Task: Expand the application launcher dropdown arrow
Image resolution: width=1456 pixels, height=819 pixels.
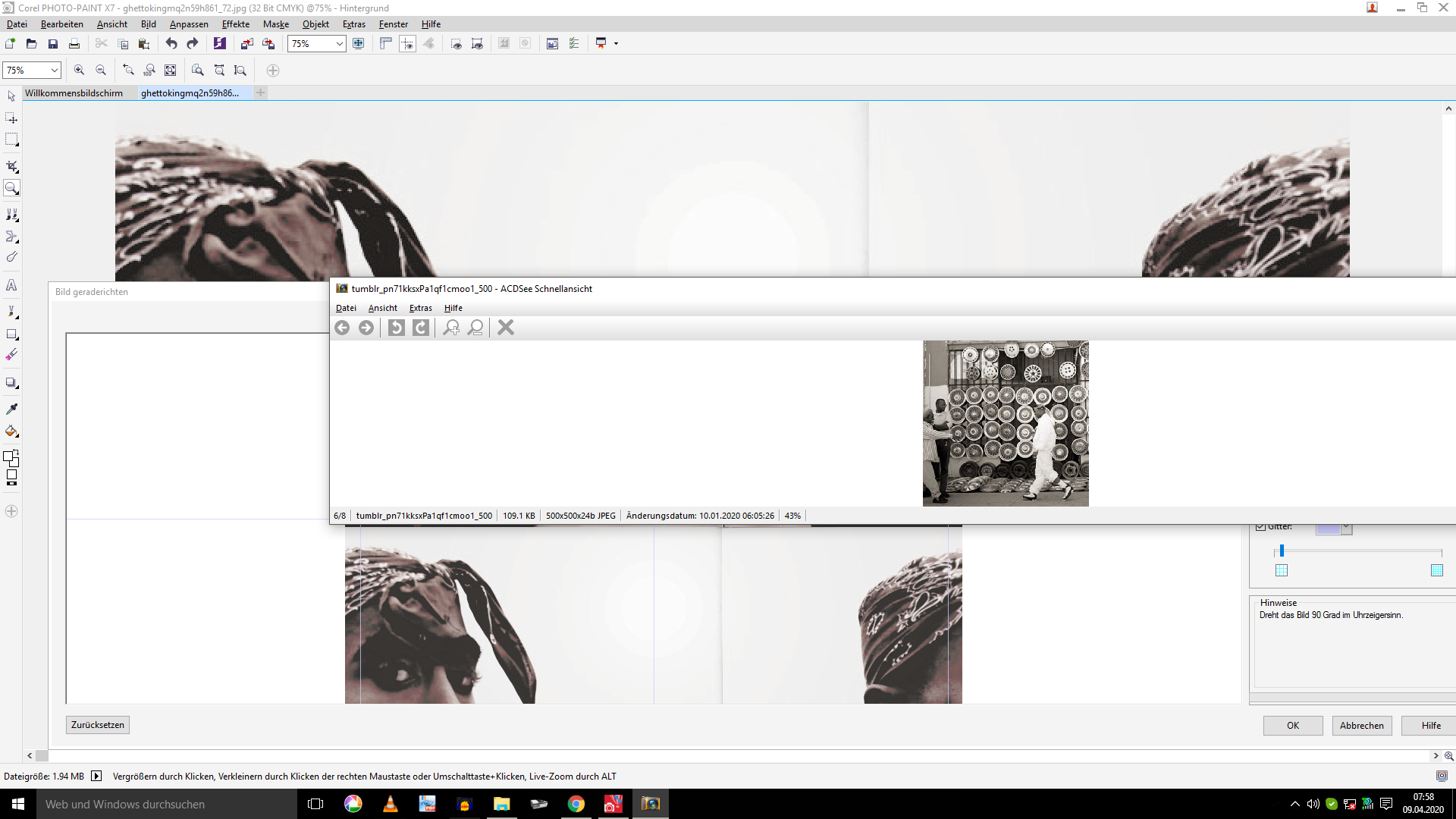Action: pyautogui.click(x=616, y=44)
